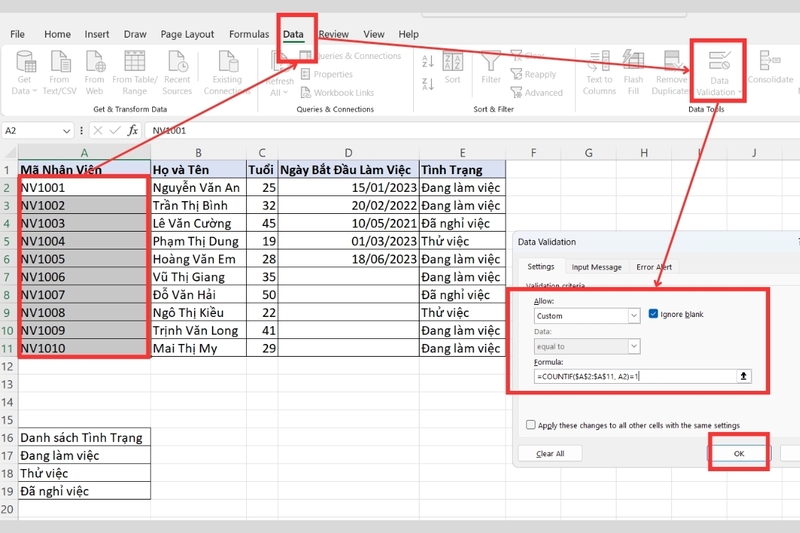Cancel formula bar entry (X)
The image size is (800, 533).
98,131
